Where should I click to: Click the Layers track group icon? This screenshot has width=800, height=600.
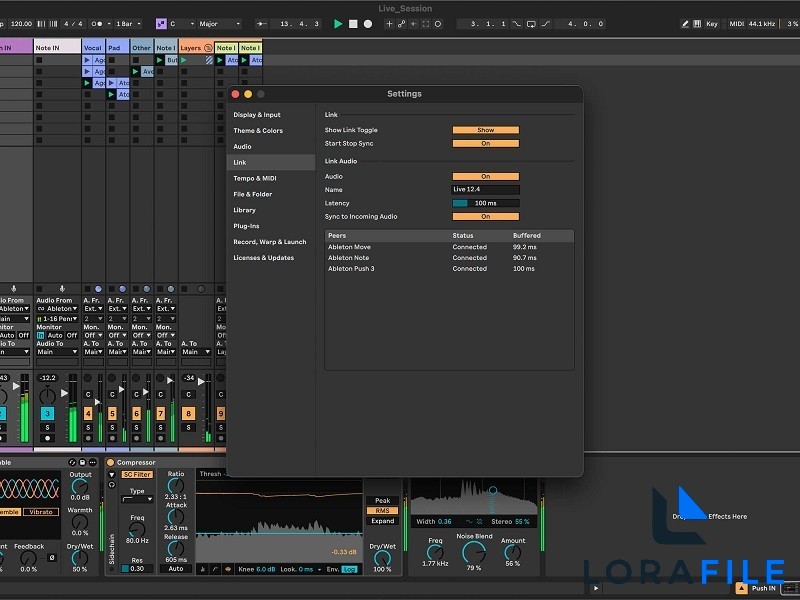pyautogui.click(x=208, y=48)
